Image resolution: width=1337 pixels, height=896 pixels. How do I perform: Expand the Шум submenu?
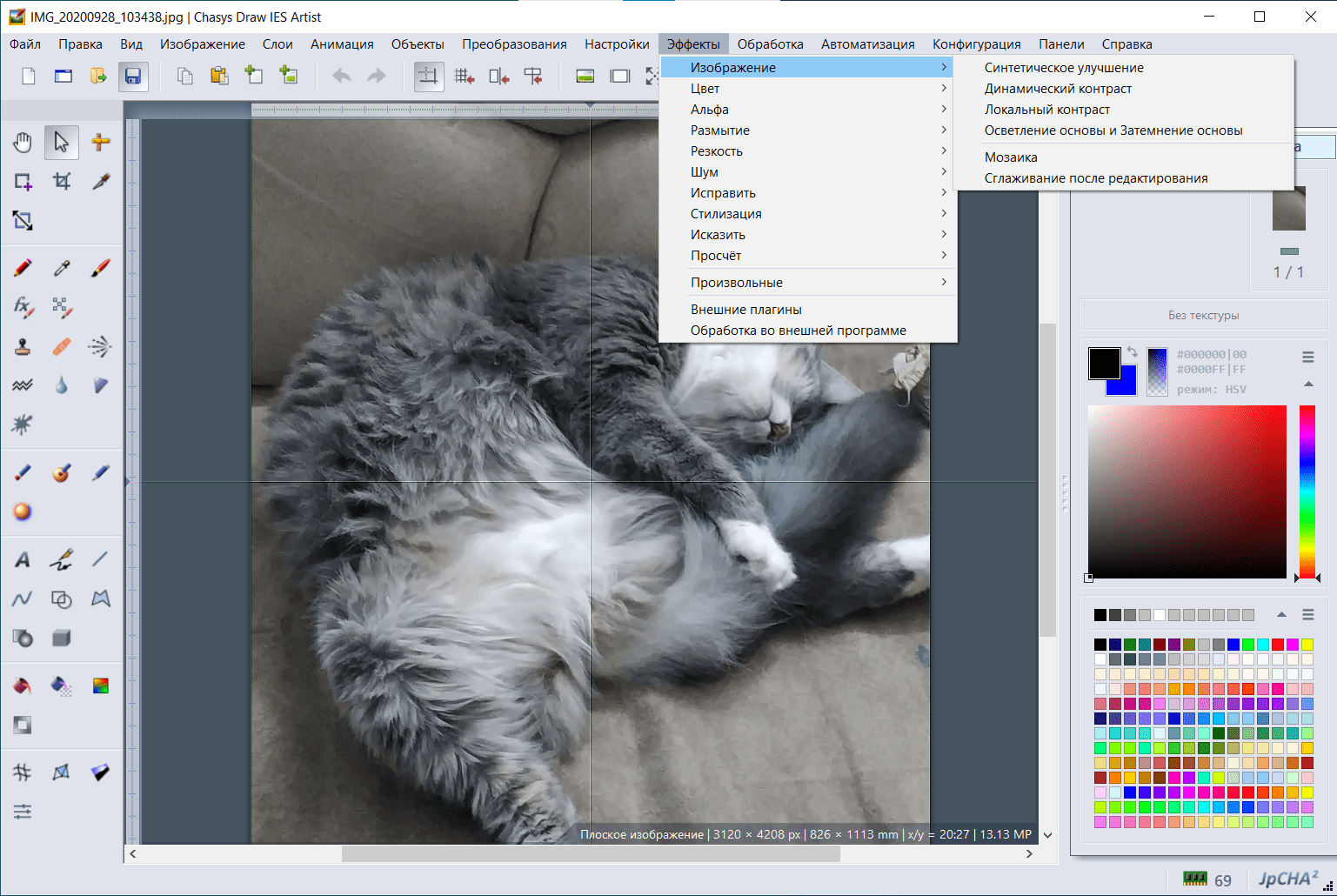(x=807, y=172)
